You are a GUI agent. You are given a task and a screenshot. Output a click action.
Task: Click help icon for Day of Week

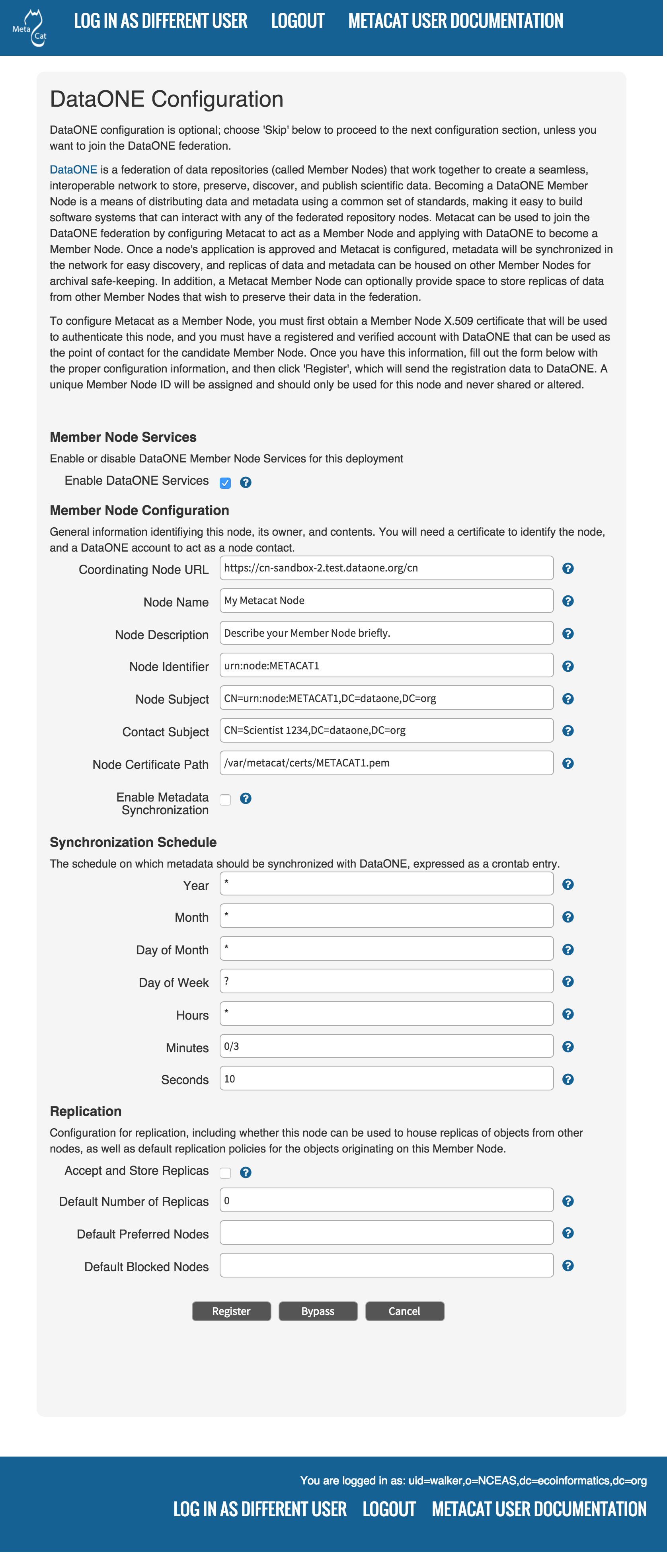(568, 982)
